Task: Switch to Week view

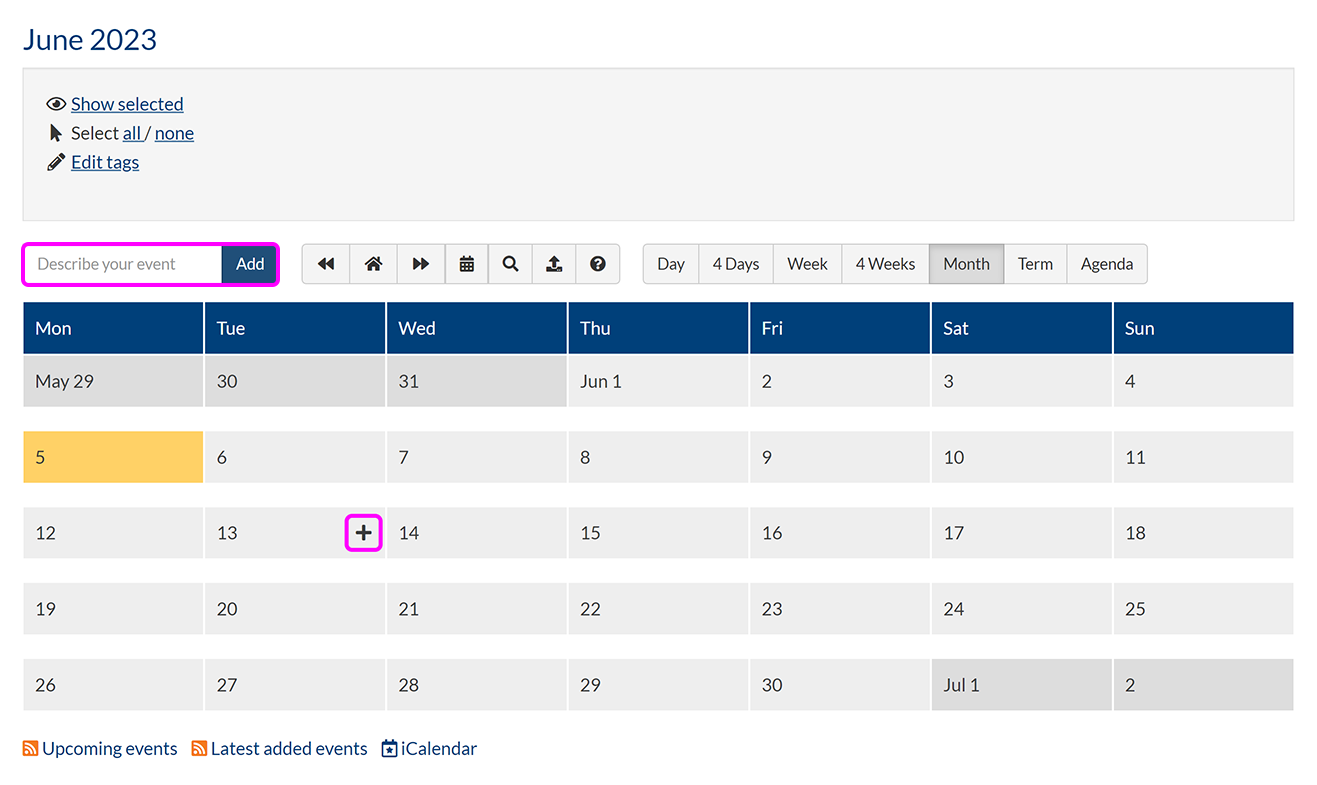Action: pyautogui.click(x=807, y=264)
